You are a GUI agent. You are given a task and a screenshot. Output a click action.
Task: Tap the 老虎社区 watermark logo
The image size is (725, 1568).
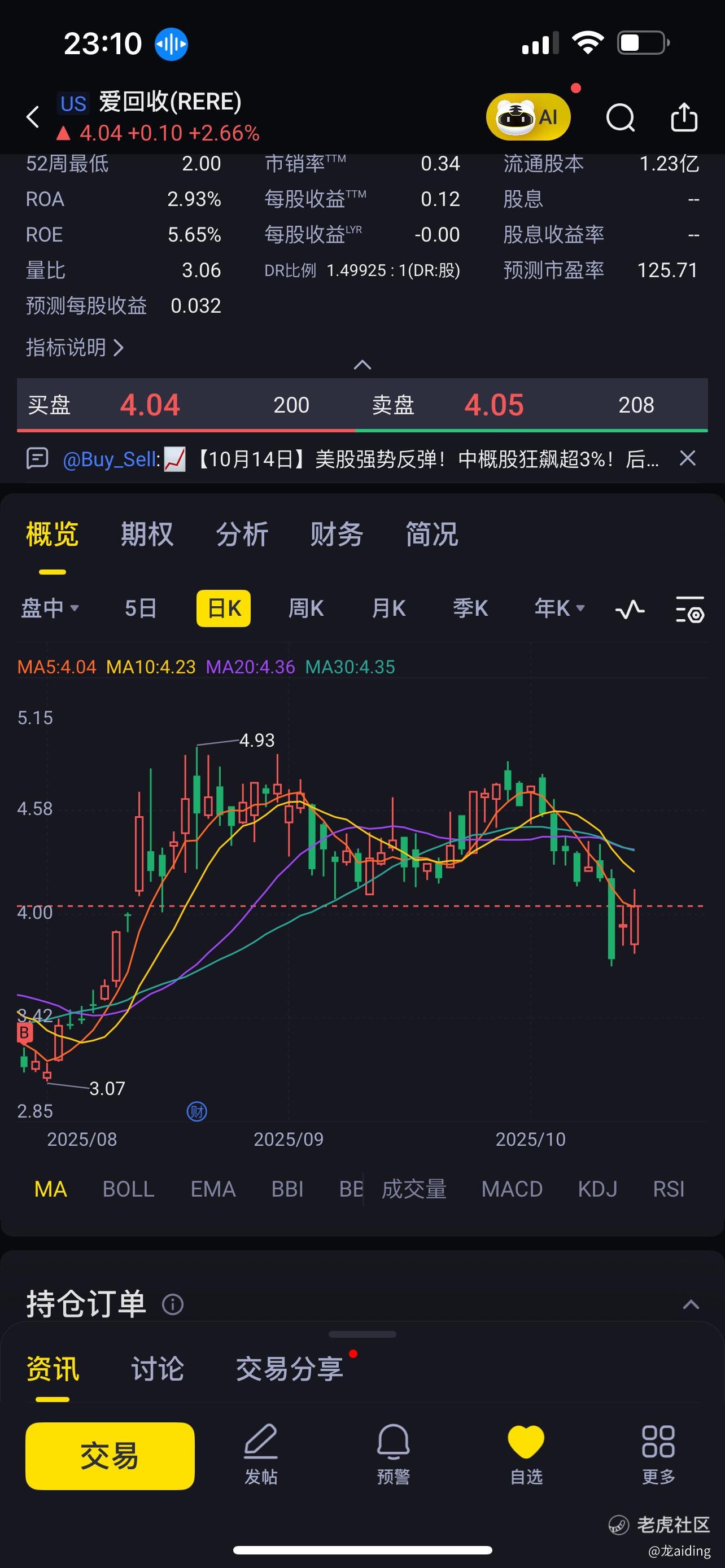coord(619,1525)
